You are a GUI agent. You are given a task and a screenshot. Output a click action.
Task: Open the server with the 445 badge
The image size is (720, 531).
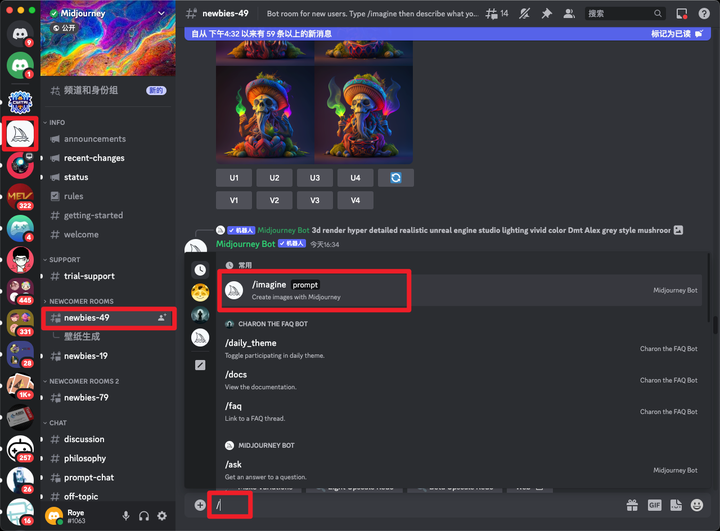tap(20, 291)
